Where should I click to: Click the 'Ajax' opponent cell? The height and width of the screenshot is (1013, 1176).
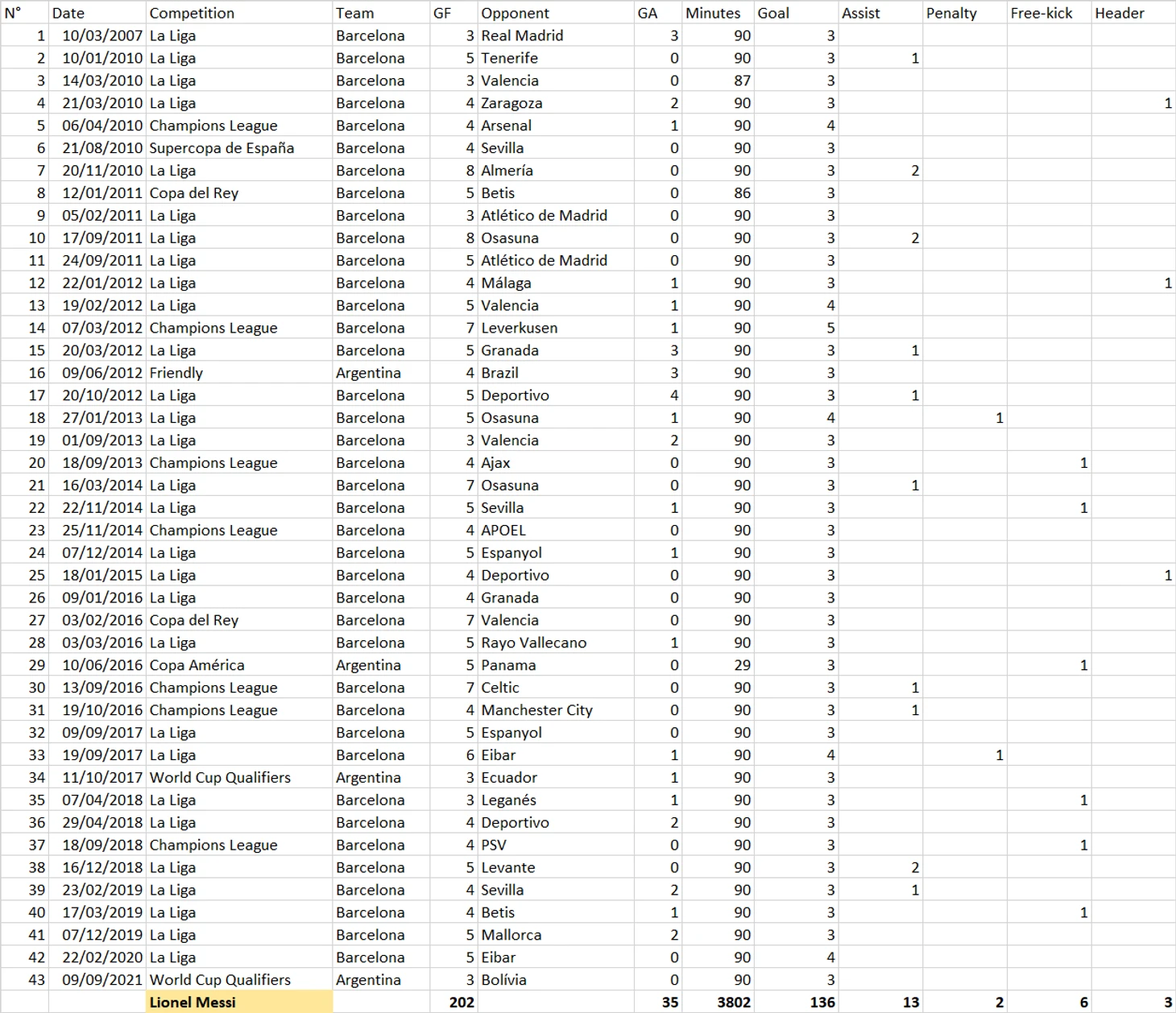pyautogui.click(x=556, y=463)
